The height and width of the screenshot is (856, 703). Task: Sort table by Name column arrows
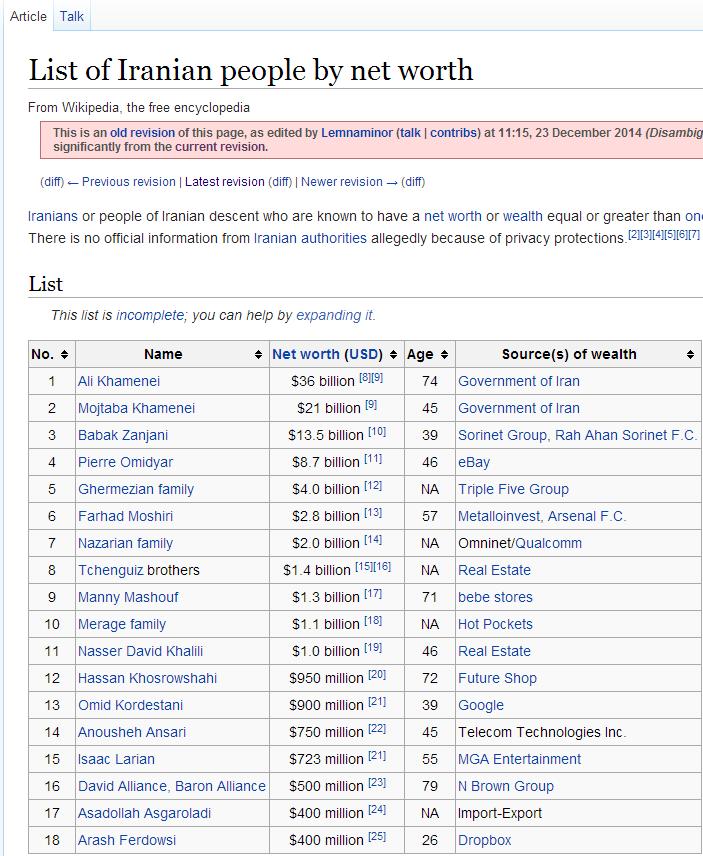[x=258, y=355]
